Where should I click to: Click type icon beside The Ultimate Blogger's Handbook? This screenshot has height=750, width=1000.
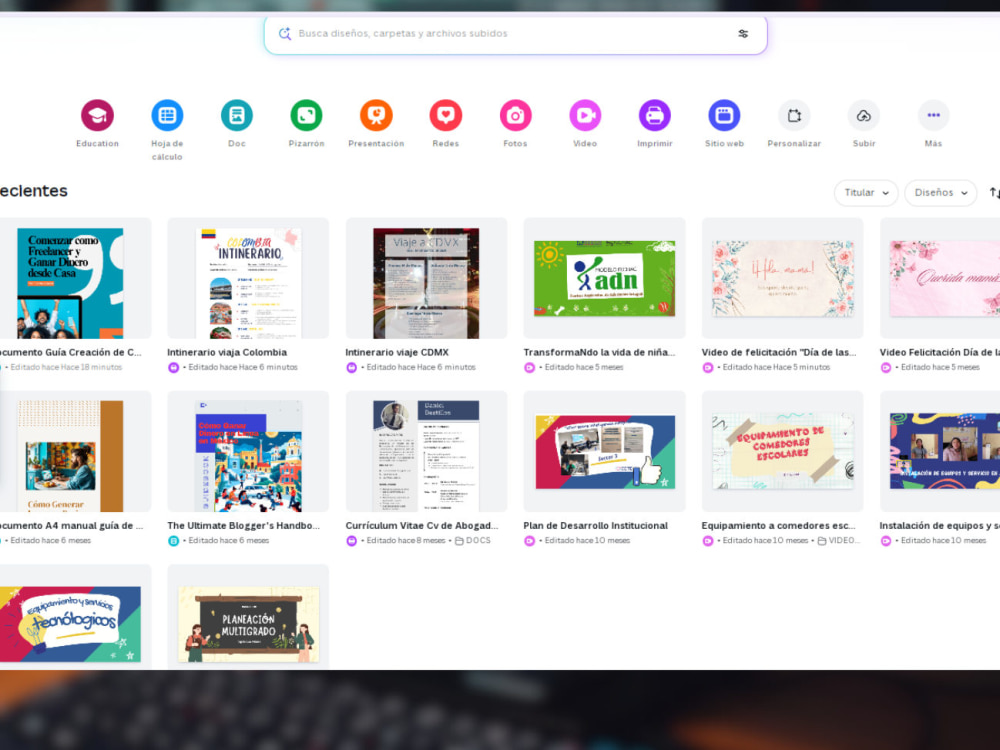[173, 541]
